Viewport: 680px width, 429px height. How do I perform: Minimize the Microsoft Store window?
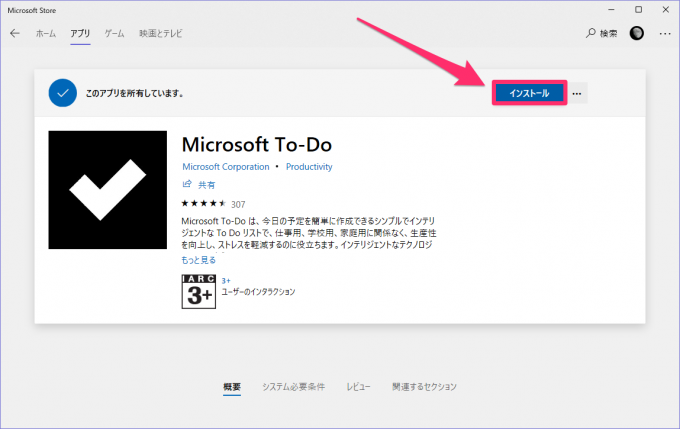tap(611, 10)
